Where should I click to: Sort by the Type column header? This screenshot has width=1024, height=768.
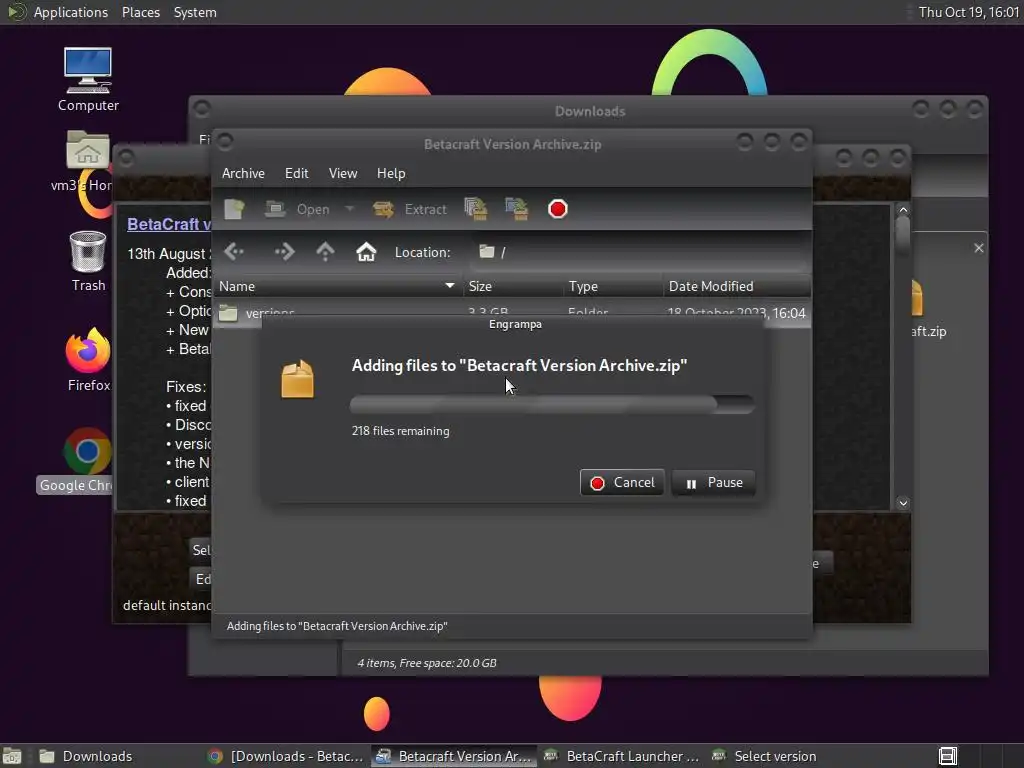[613, 286]
